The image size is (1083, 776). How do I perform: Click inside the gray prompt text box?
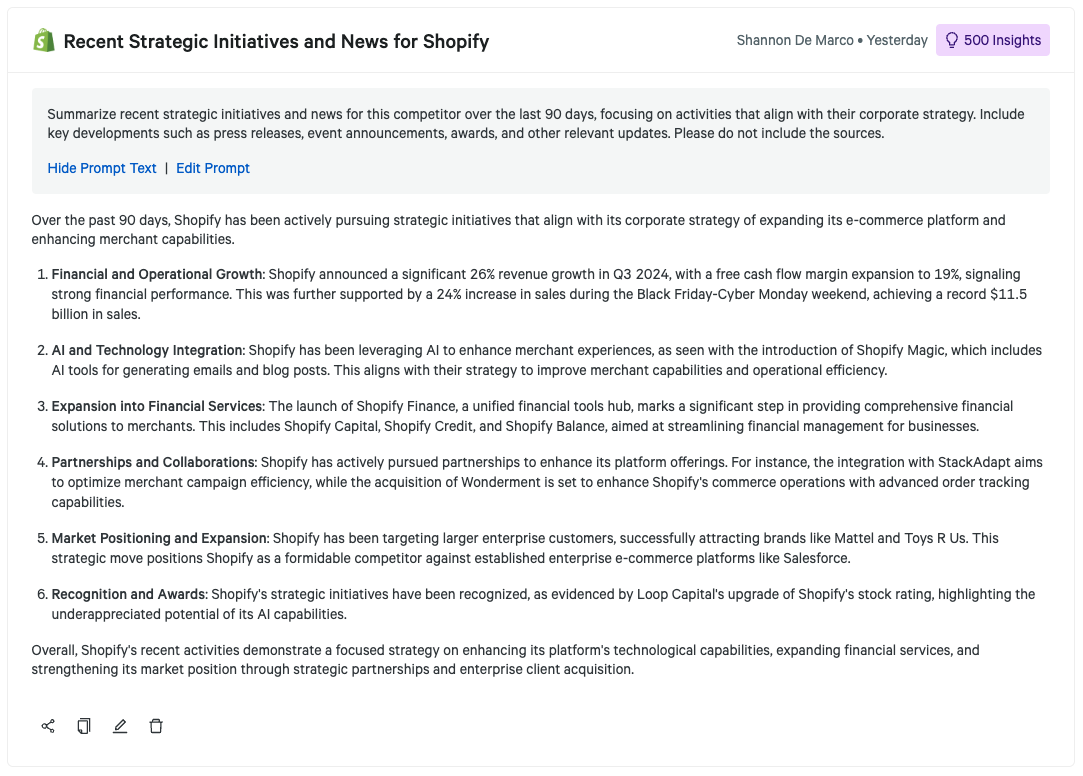(540, 123)
